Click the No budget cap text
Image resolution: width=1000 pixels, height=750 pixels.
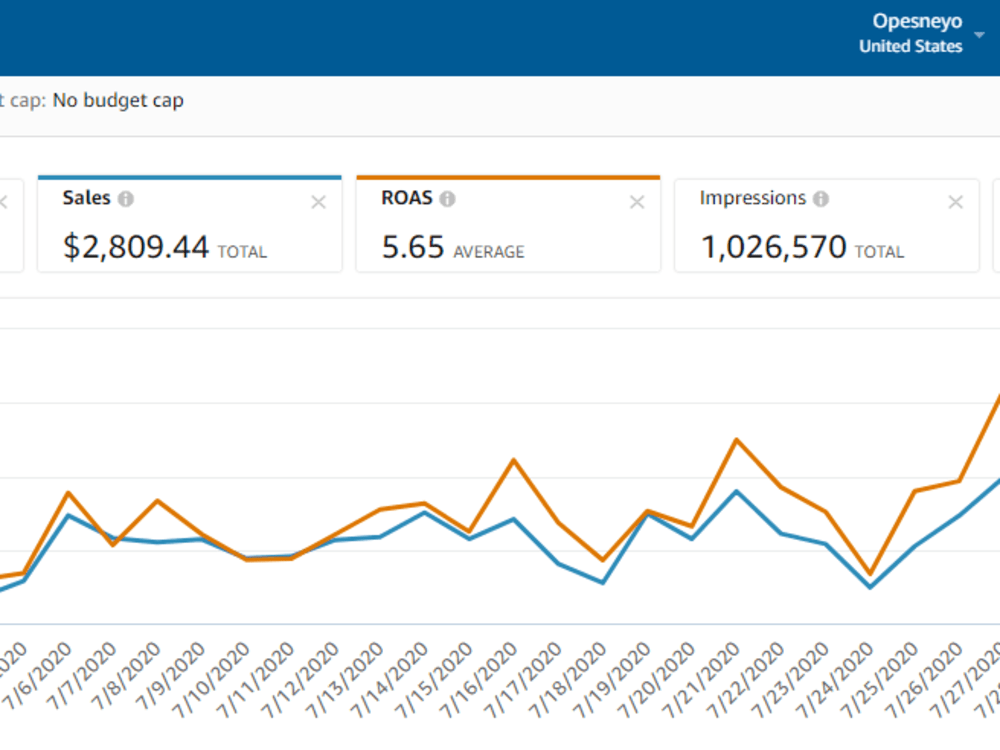(118, 100)
